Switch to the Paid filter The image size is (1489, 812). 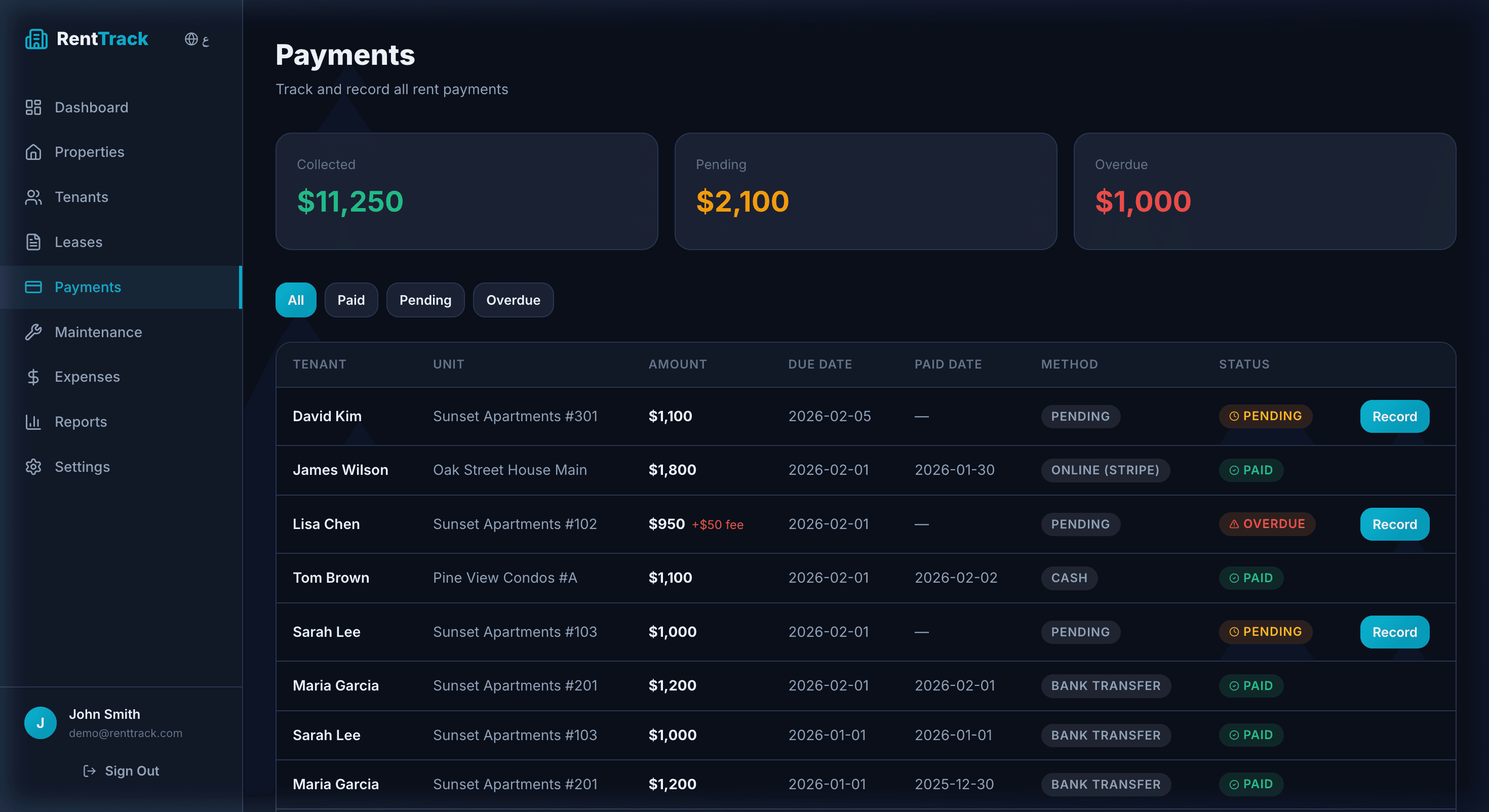pyautogui.click(x=351, y=300)
